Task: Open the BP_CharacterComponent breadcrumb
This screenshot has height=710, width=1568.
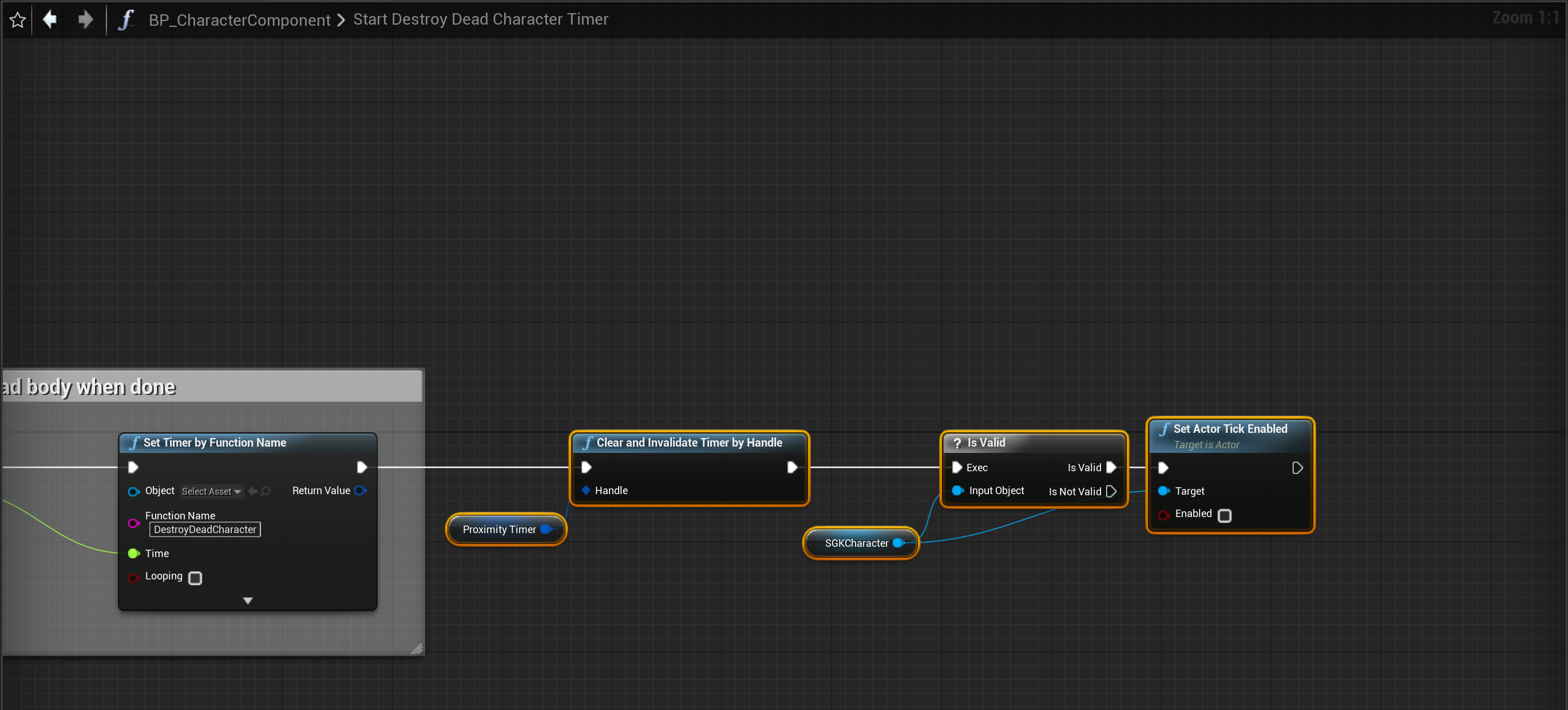Action: click(239, 19)
